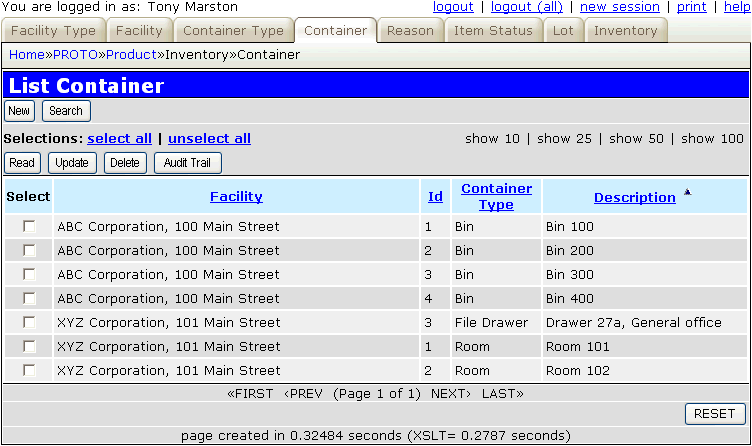Sort by the Facility column header

click(x=236, y=197)
